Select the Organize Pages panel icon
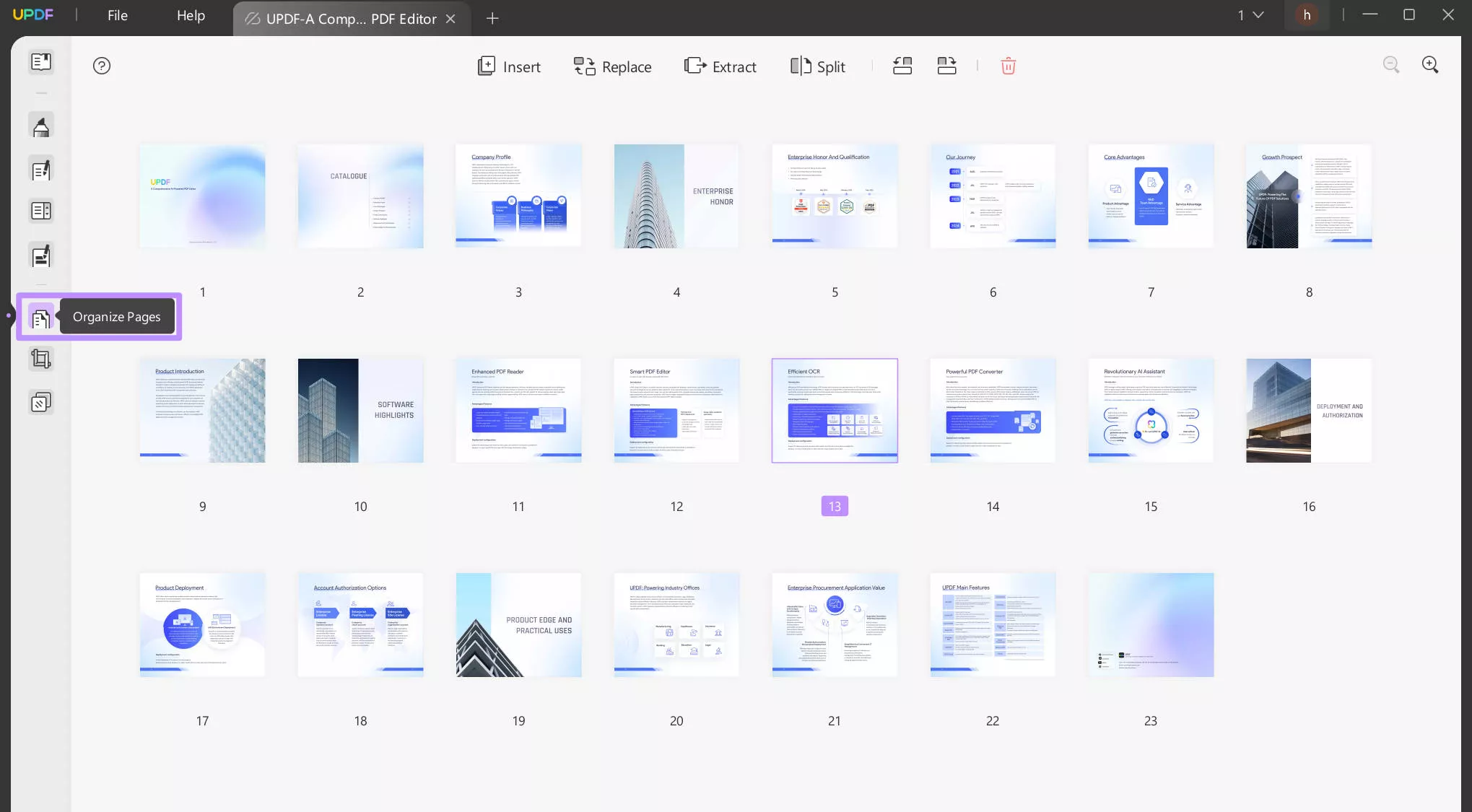This screenshot has height=812, width=1472. click(40, 316)
